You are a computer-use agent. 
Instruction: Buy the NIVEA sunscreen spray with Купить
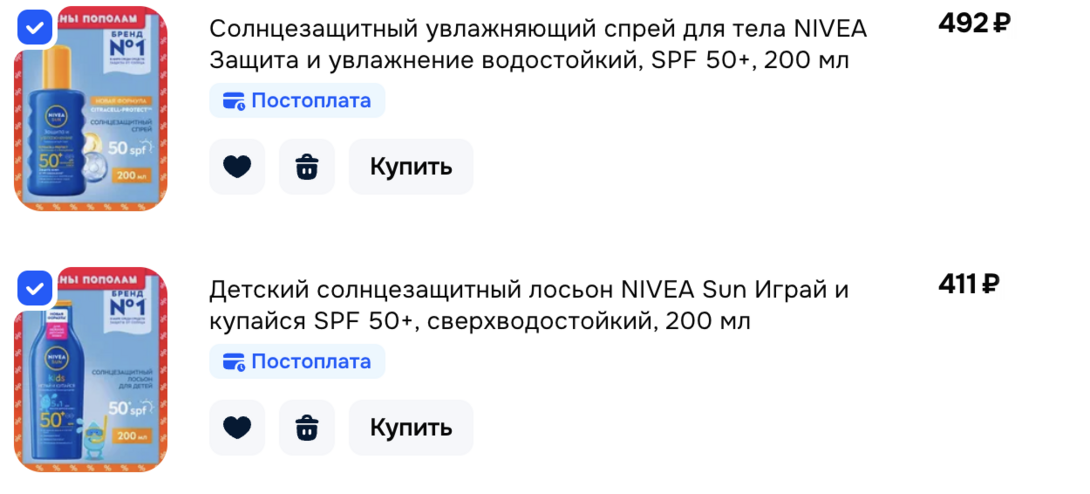click(x=411, y=167)
